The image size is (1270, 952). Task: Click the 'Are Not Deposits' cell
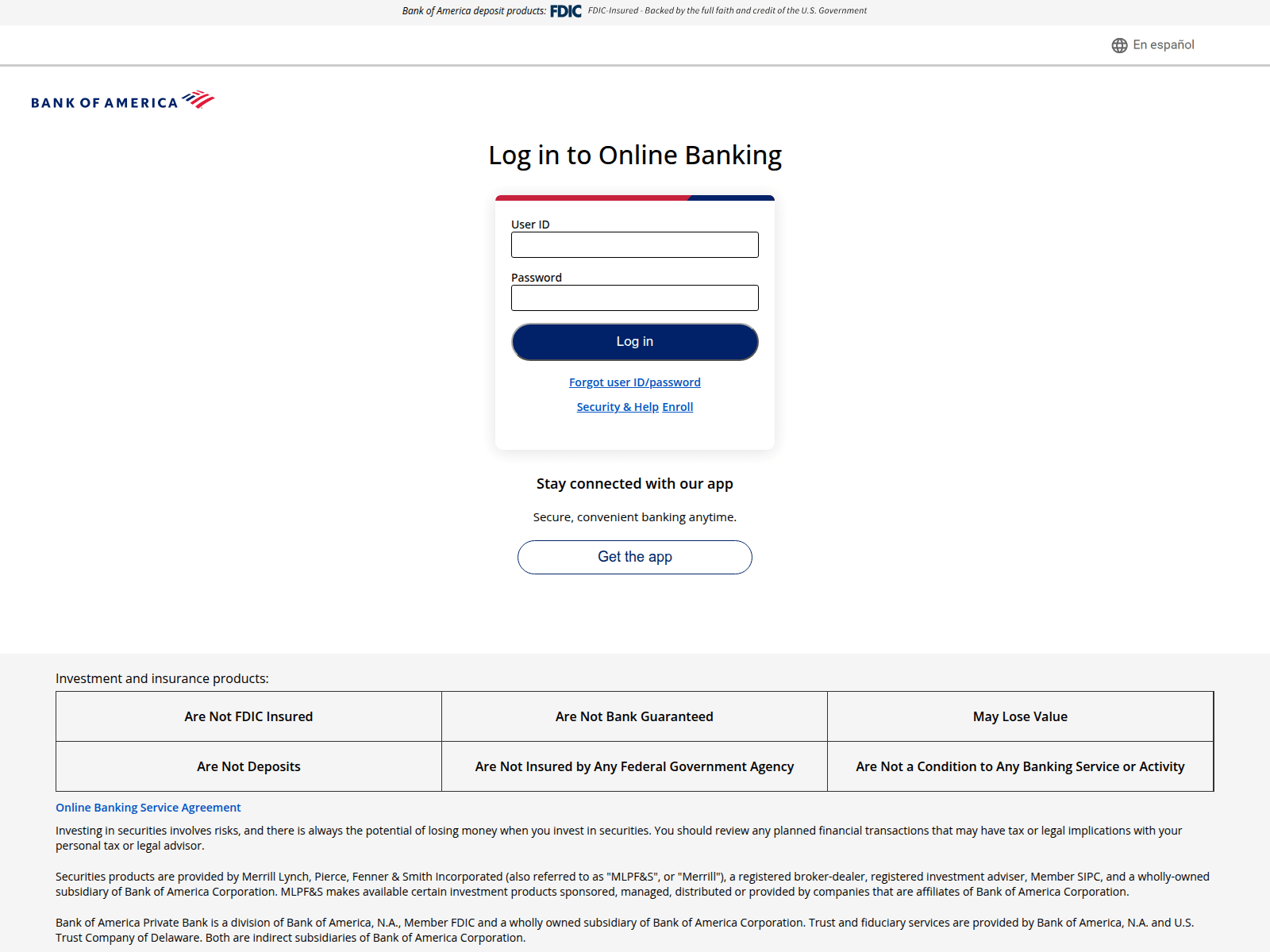[x=248, y=766]
